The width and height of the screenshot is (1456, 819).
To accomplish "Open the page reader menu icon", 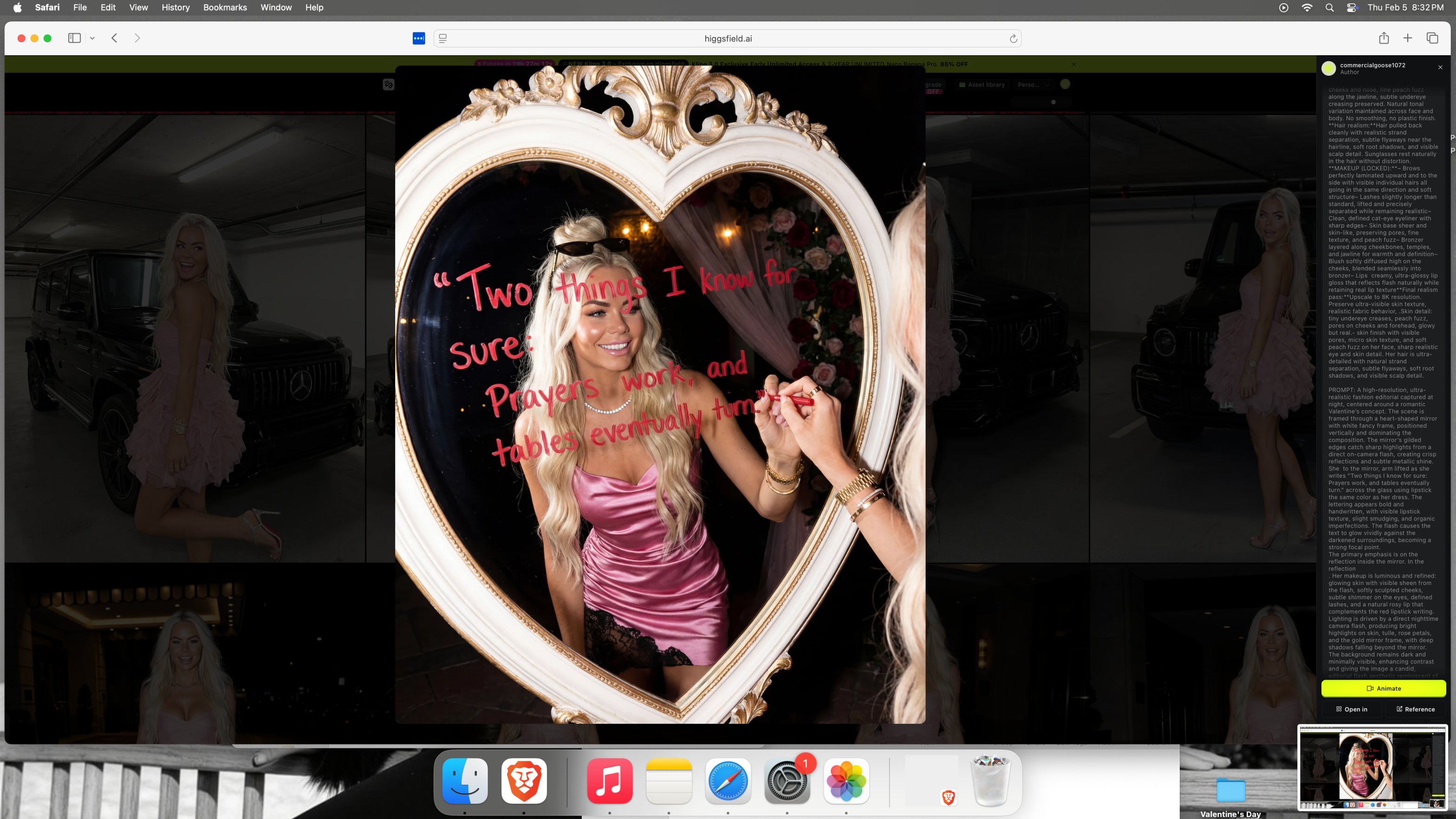I will [x=443, y=39].
